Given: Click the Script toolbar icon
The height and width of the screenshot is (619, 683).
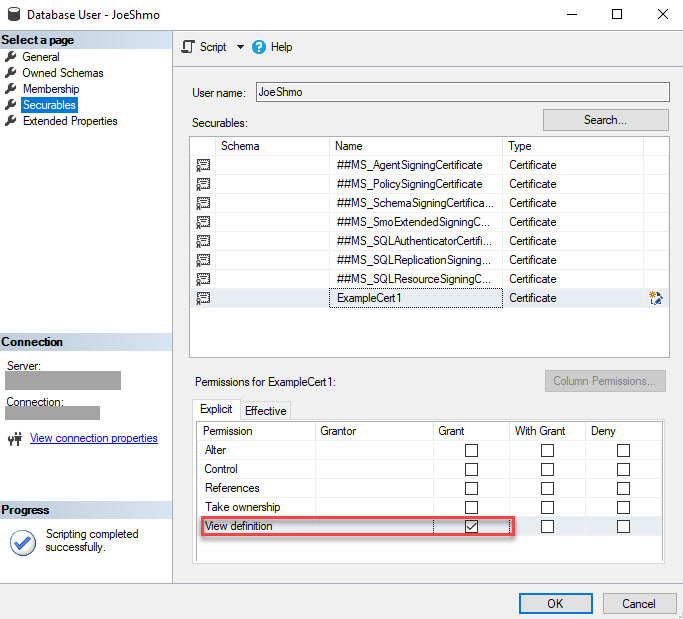Looking at the screenshot, I should pyautogui.click(x=188, y=47).
